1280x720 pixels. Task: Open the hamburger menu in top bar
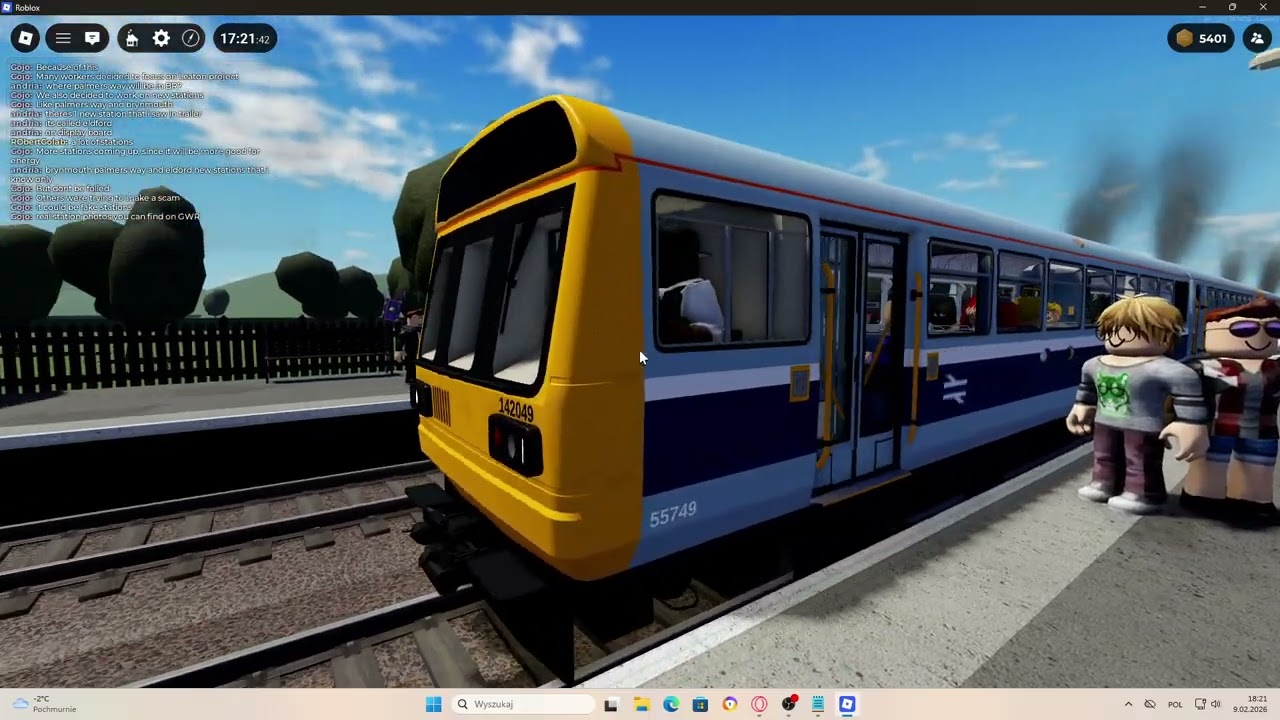pyautogui.click(x=63, y=39)
